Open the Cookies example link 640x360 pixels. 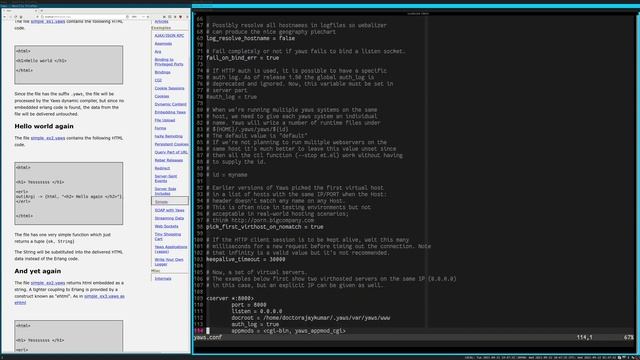coord(162,96)
